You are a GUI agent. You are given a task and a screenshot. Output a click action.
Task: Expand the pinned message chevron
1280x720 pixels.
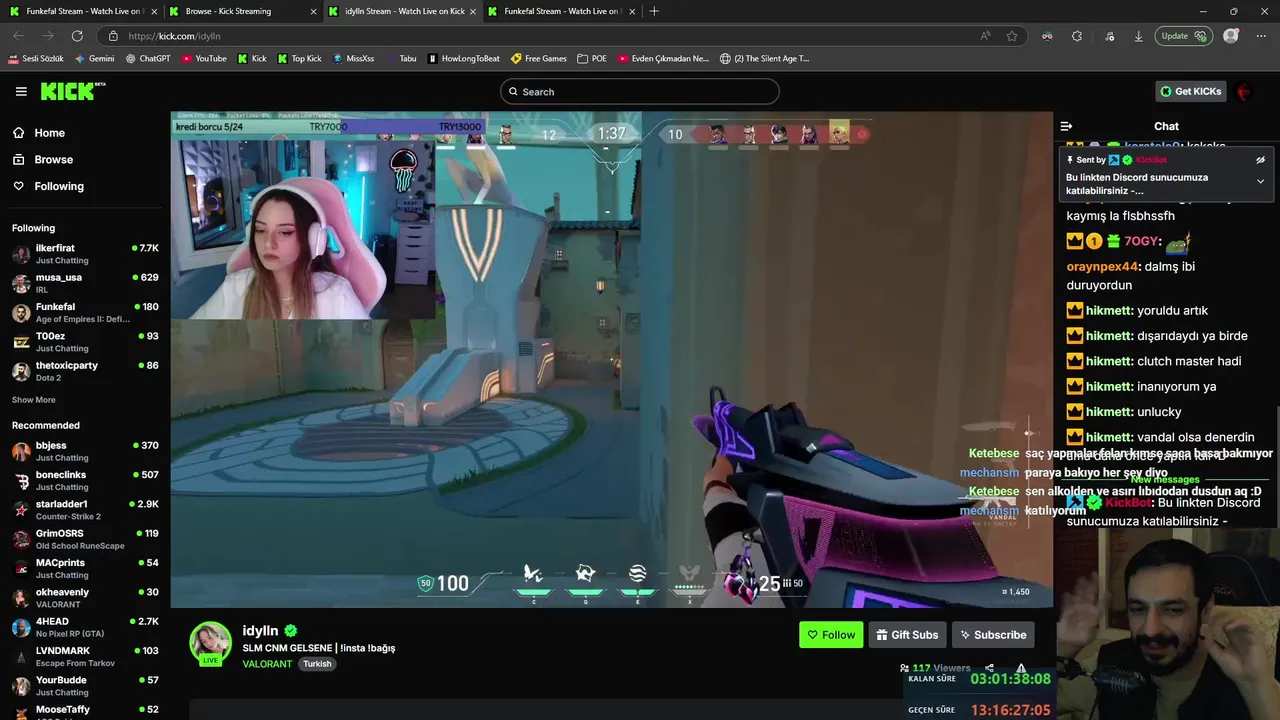tap(1260, 181)
